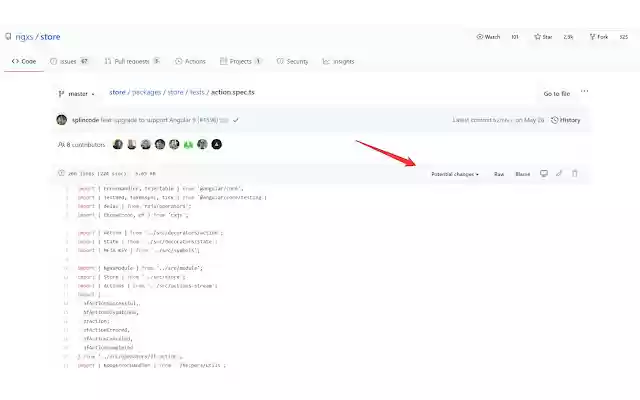Click the Watch button
Image resolution: width=640 pixels, height=400 pixels.
pyautogui.click(x=488, y=37)
